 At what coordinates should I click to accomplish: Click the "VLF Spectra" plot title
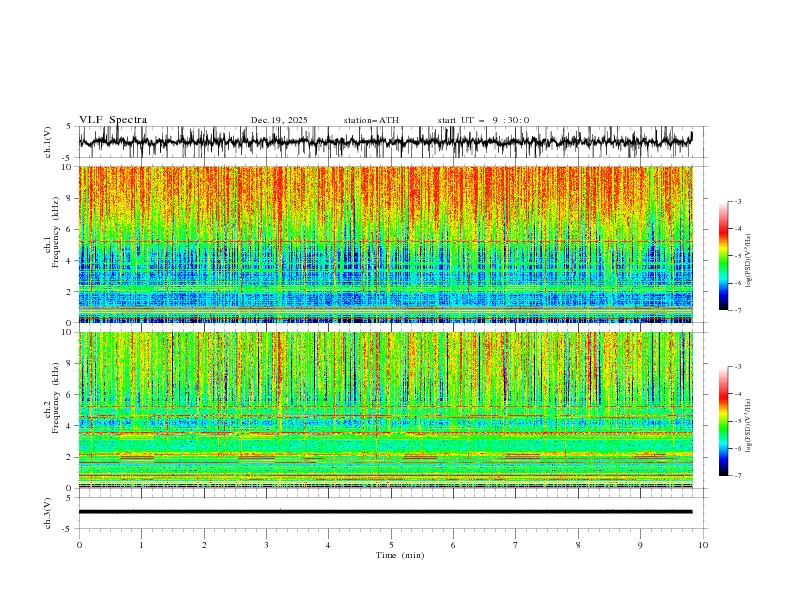tap(113, 120)
